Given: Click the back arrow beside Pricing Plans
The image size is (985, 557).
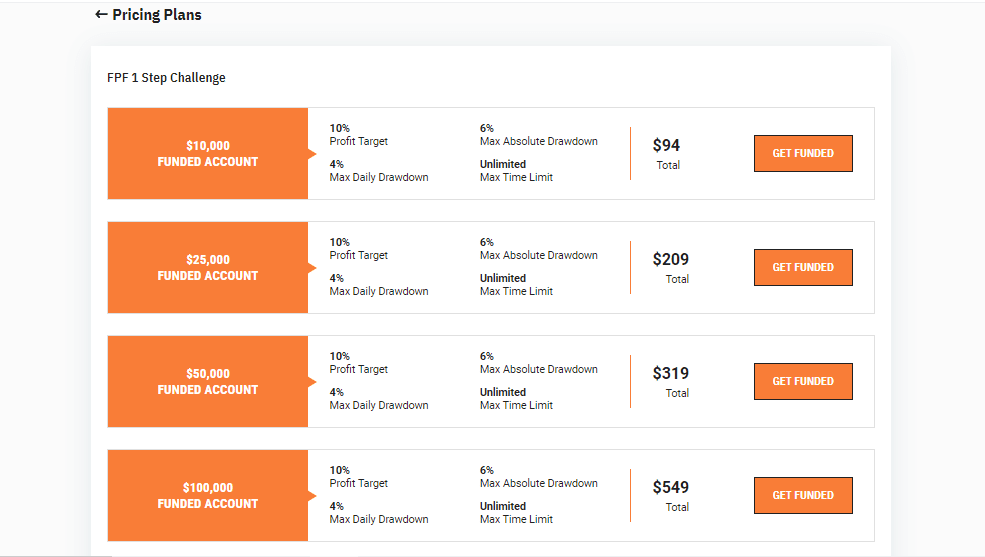Looking at the screenshot, I should [x=101, y=14].
